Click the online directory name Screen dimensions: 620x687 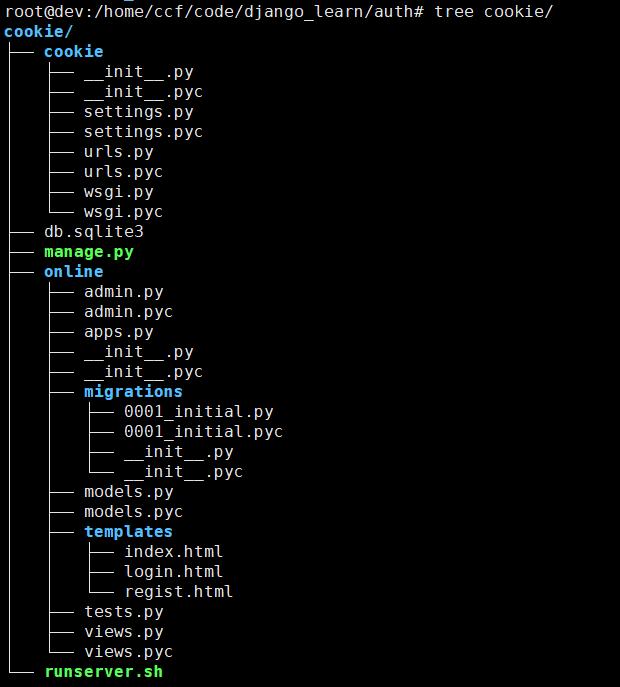tap(74, 272)
